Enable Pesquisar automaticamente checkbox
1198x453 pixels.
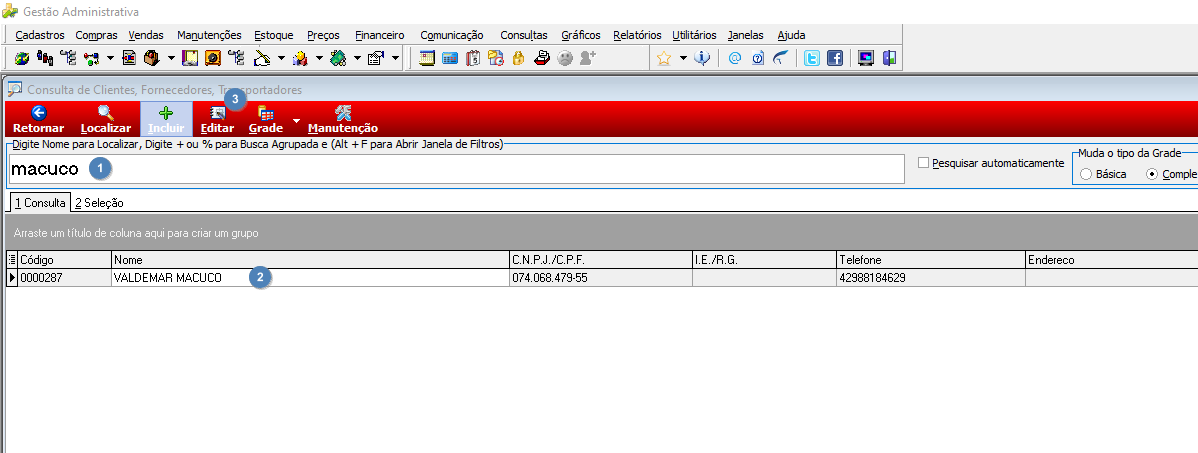pos(924,163)
